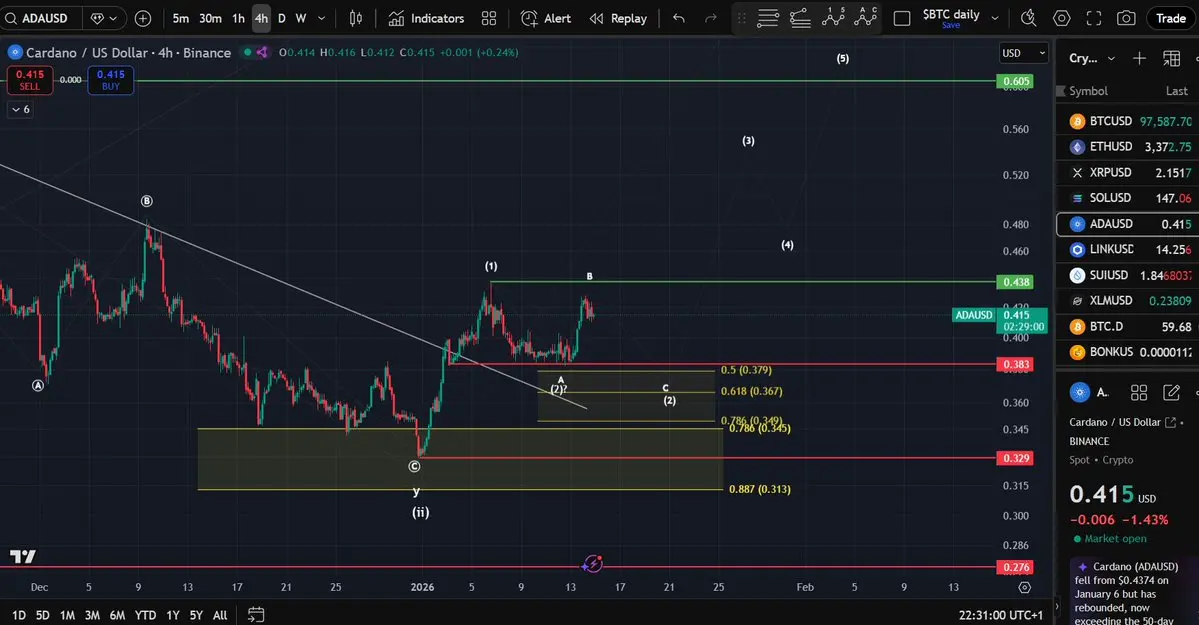Image resolution: width=1199 pixels, height=625 pixels.
Task: Open the indicator templates grid icon
Action: pos(489,18)
